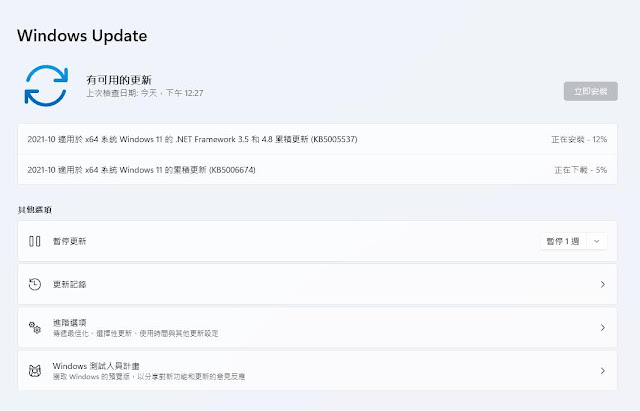Open Windows 測試人員計畫 via its chevron

click(602, 371)
